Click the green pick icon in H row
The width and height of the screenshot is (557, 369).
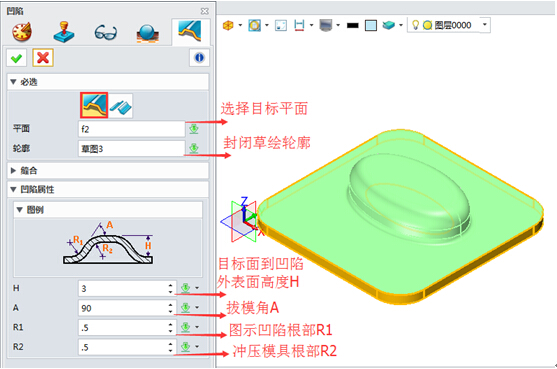185,288
